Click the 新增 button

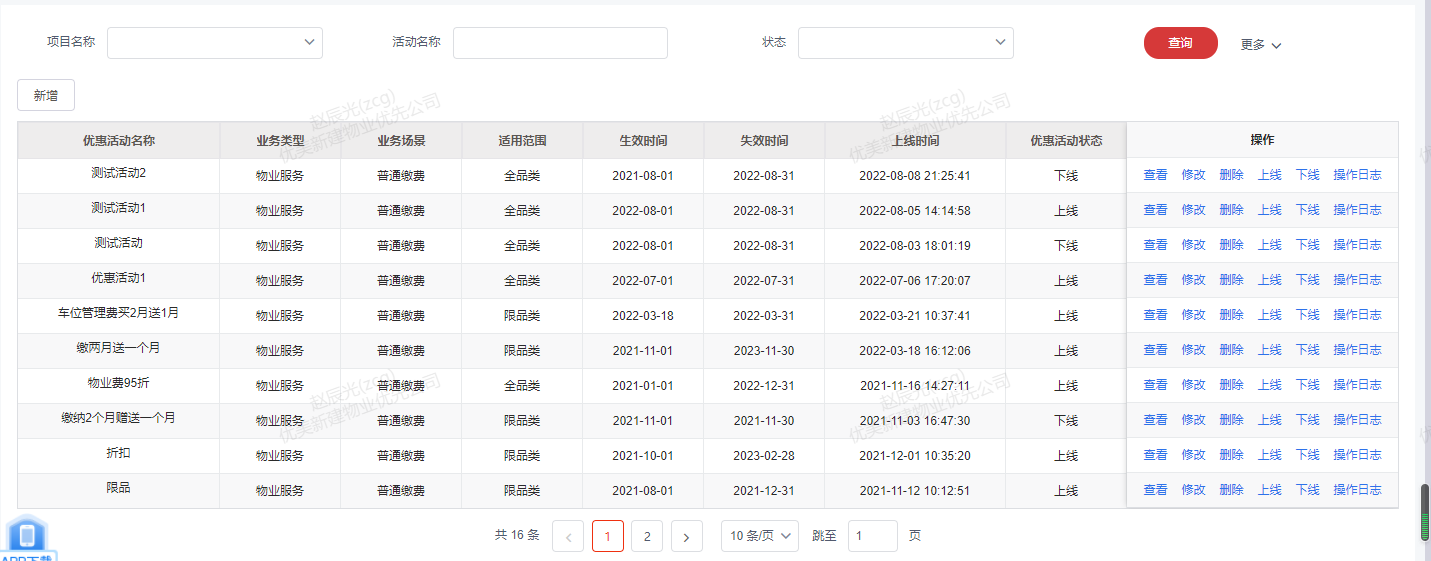point(46,95)
